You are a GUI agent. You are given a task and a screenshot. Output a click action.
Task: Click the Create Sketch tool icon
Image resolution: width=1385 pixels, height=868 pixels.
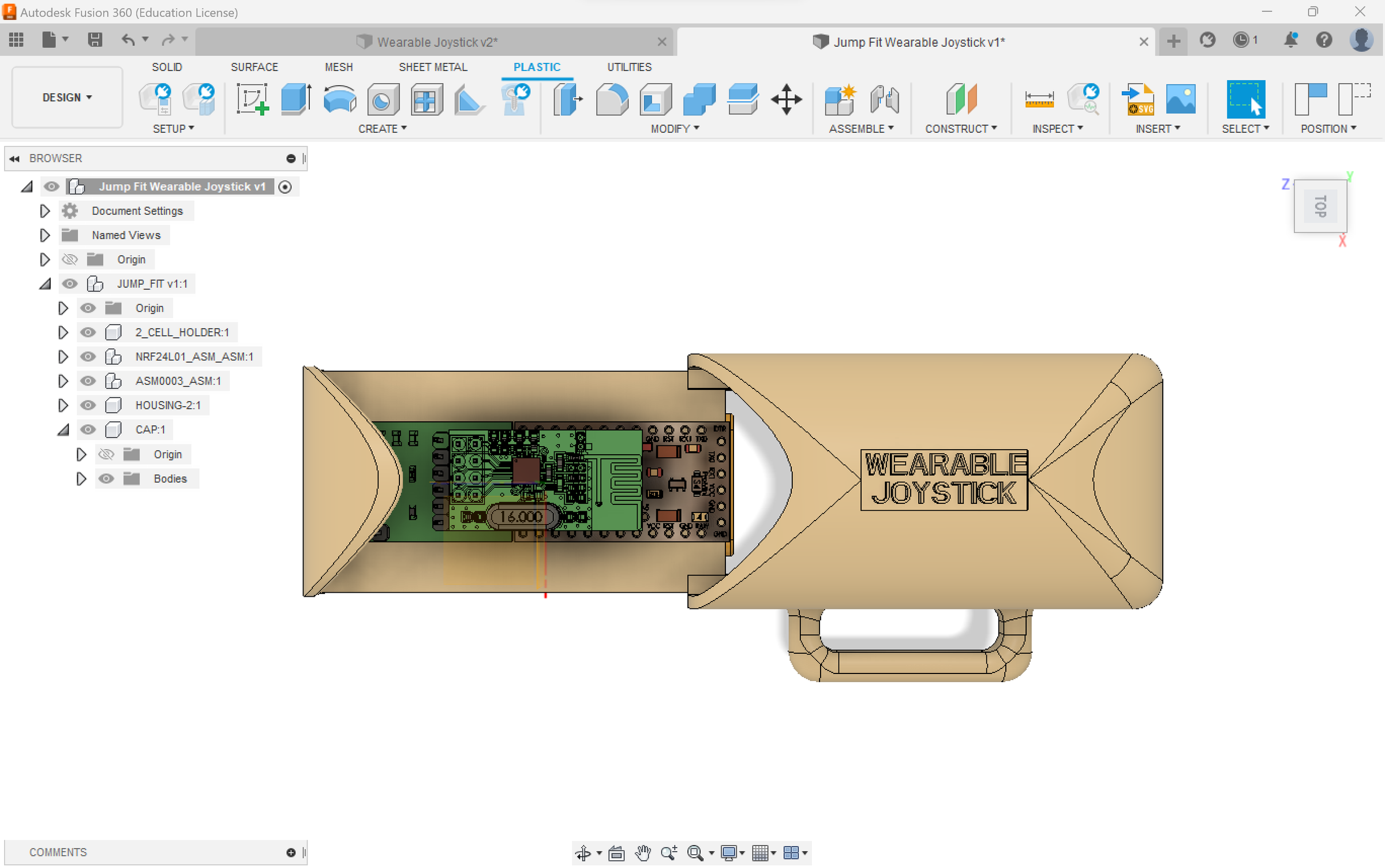(252, 99)
